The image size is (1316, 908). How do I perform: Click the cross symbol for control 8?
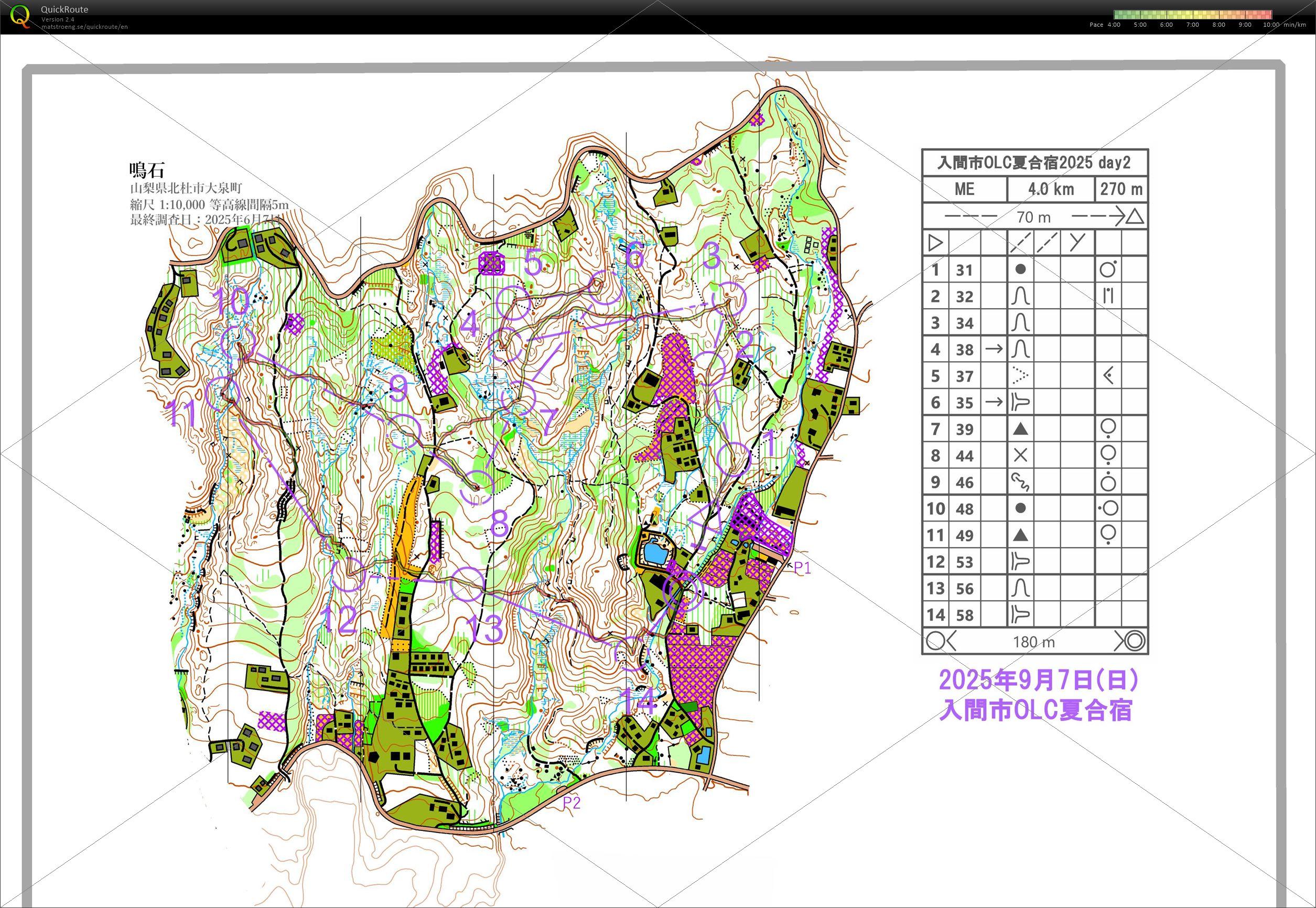1020,455
